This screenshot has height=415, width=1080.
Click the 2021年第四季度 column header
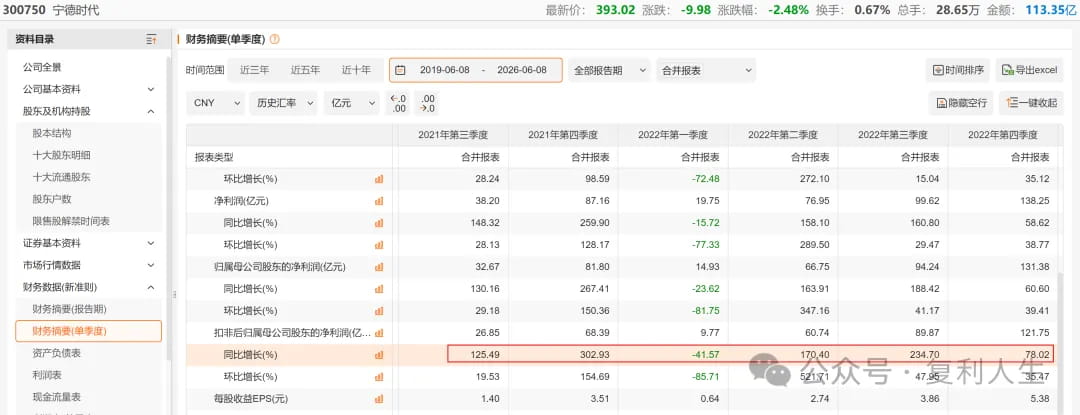click(x=563, y=135)
